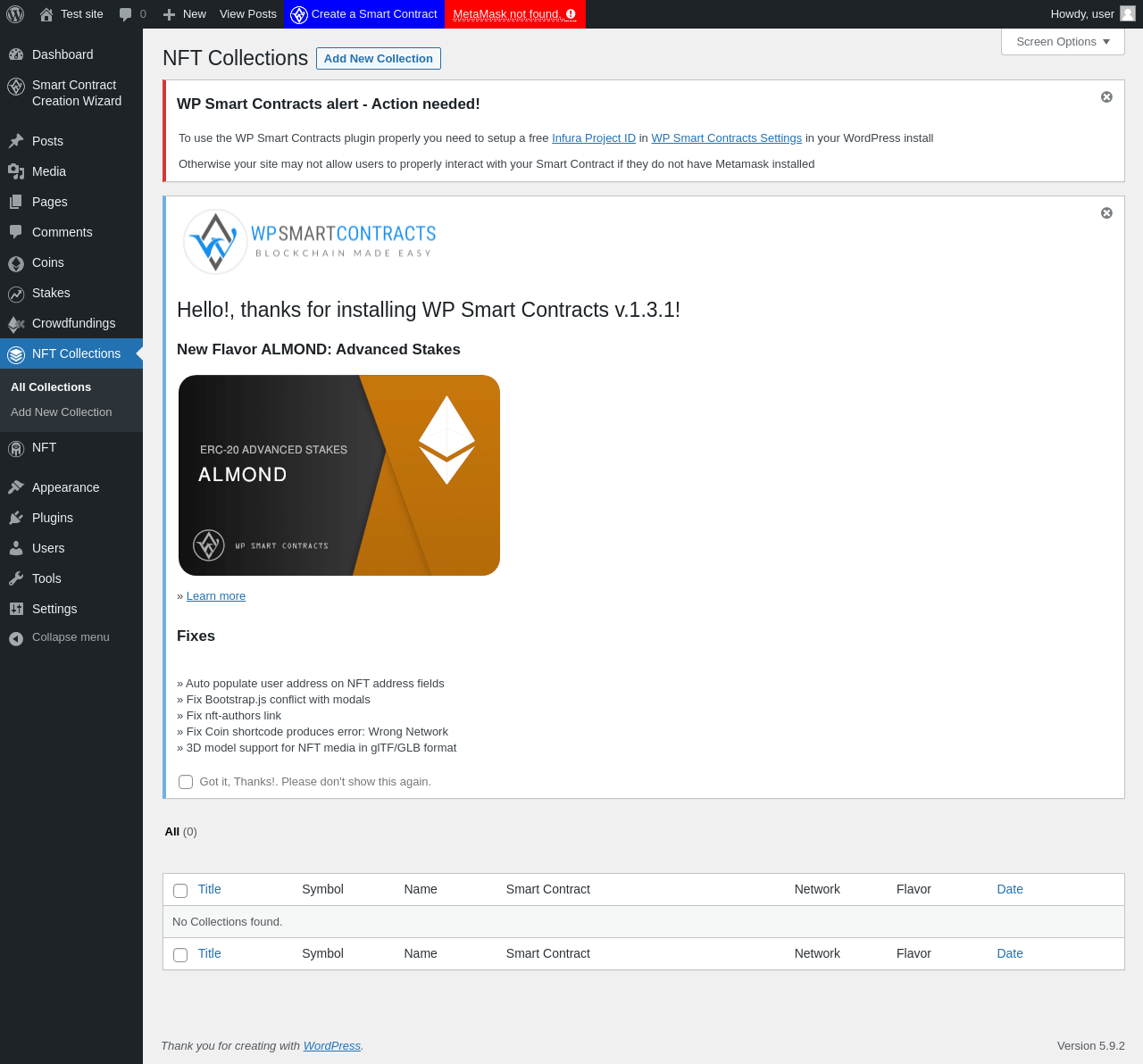Click the Appearance paintbrush icon
Image resolution: width=1143 pixels, height=1064 pixels.
click(x=16, y=487)
